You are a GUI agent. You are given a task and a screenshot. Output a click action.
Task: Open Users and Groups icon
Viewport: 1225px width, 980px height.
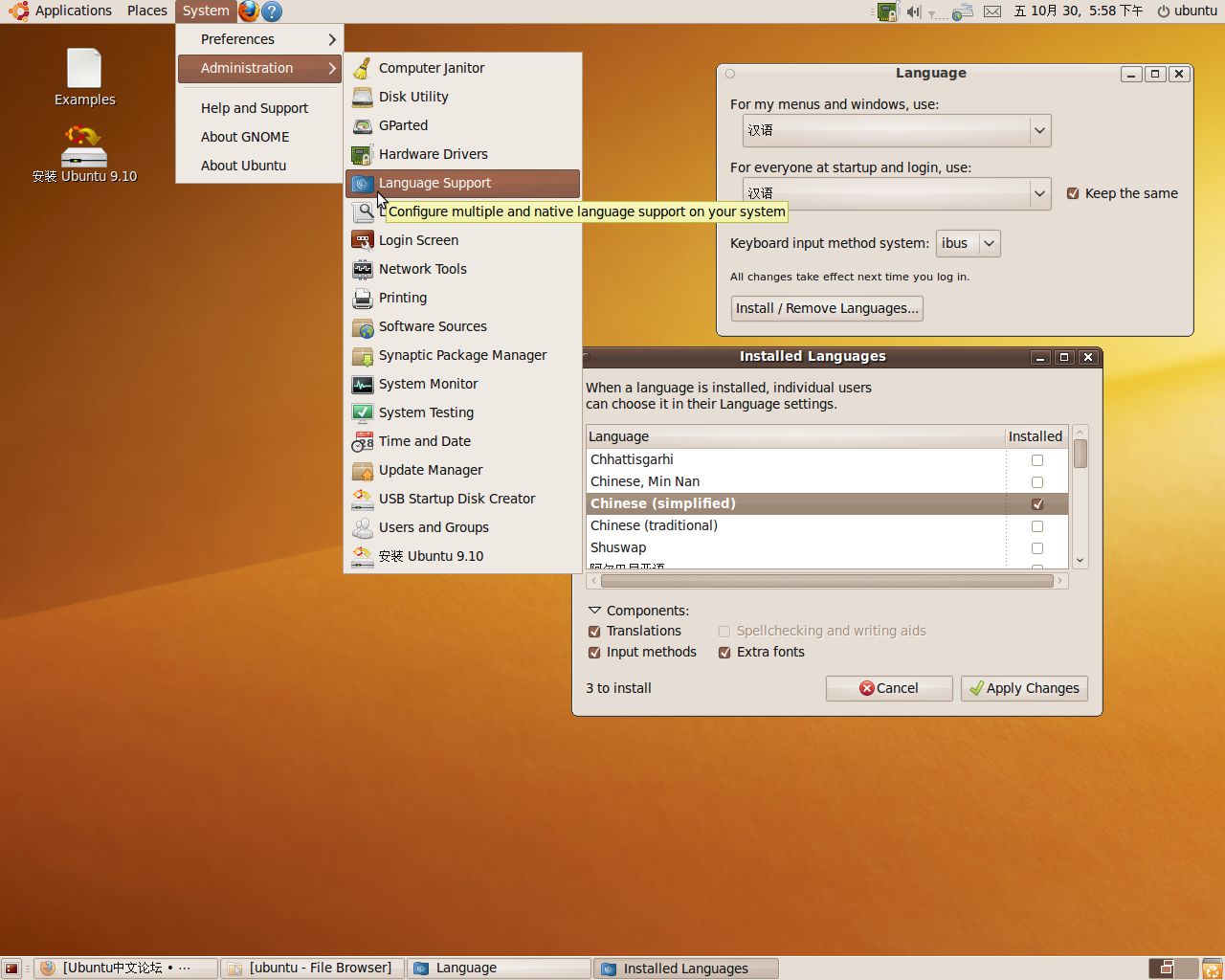click(363, 527)
